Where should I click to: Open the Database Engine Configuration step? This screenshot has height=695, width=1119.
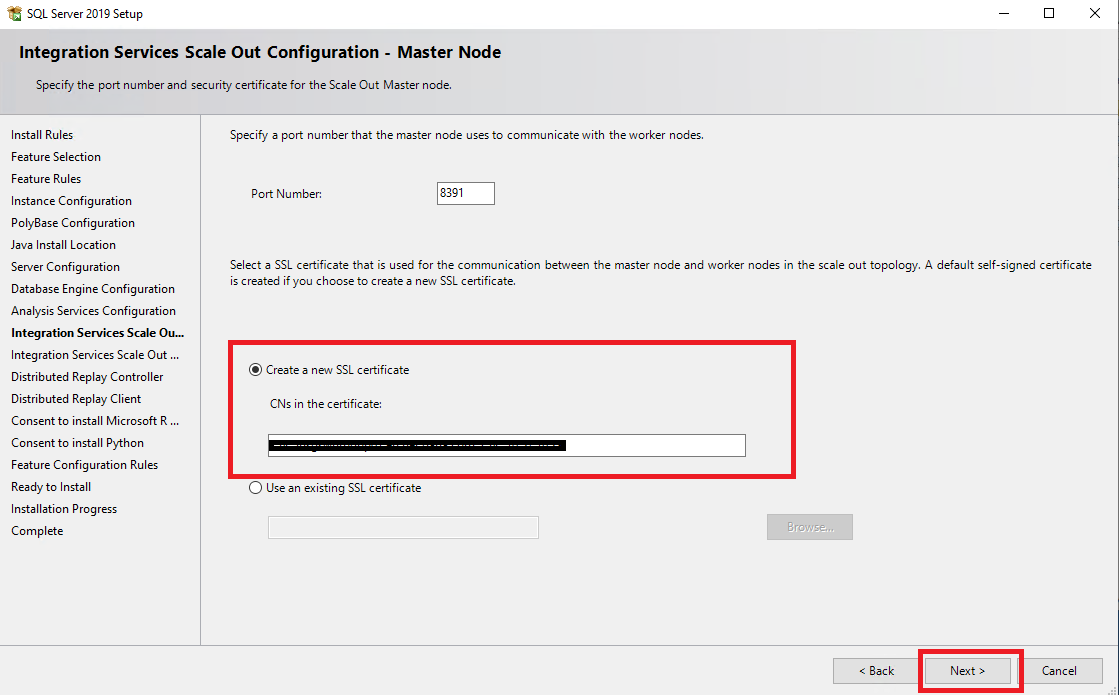[93, 289]
